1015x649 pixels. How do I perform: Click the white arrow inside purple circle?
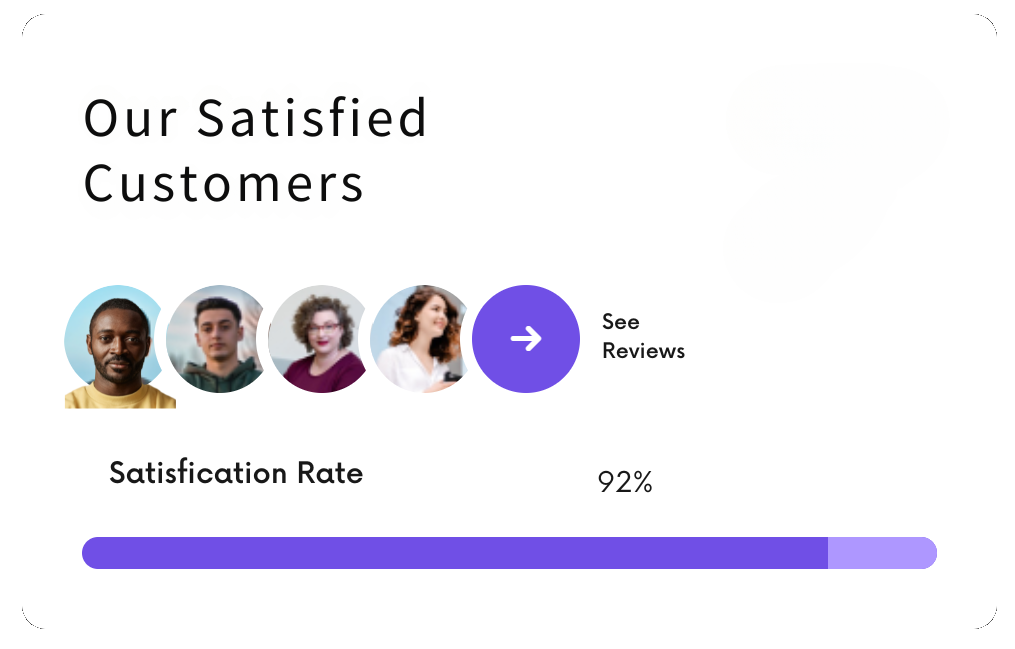(x=526, y=338)
